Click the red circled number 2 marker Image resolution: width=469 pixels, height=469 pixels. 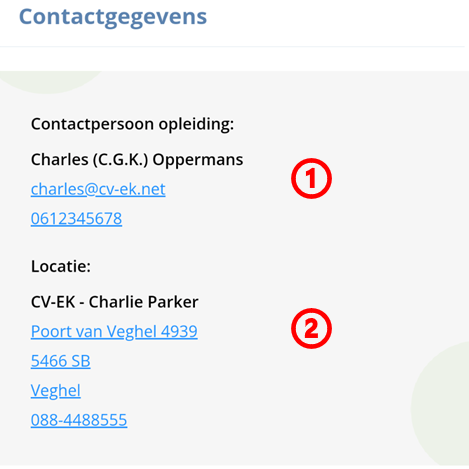(311, 328)
